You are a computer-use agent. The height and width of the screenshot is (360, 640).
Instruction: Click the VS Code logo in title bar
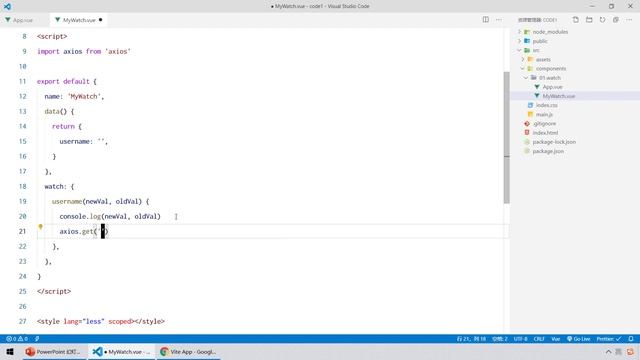pos(7,6)
